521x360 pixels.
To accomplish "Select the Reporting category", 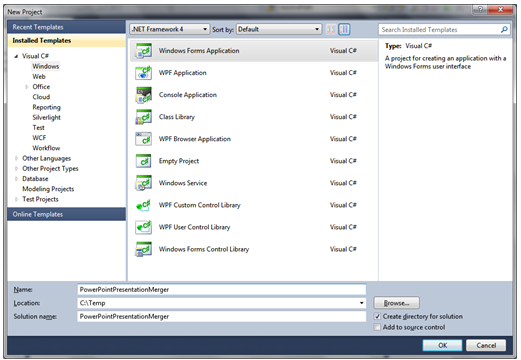I will (x=47, y=107).
